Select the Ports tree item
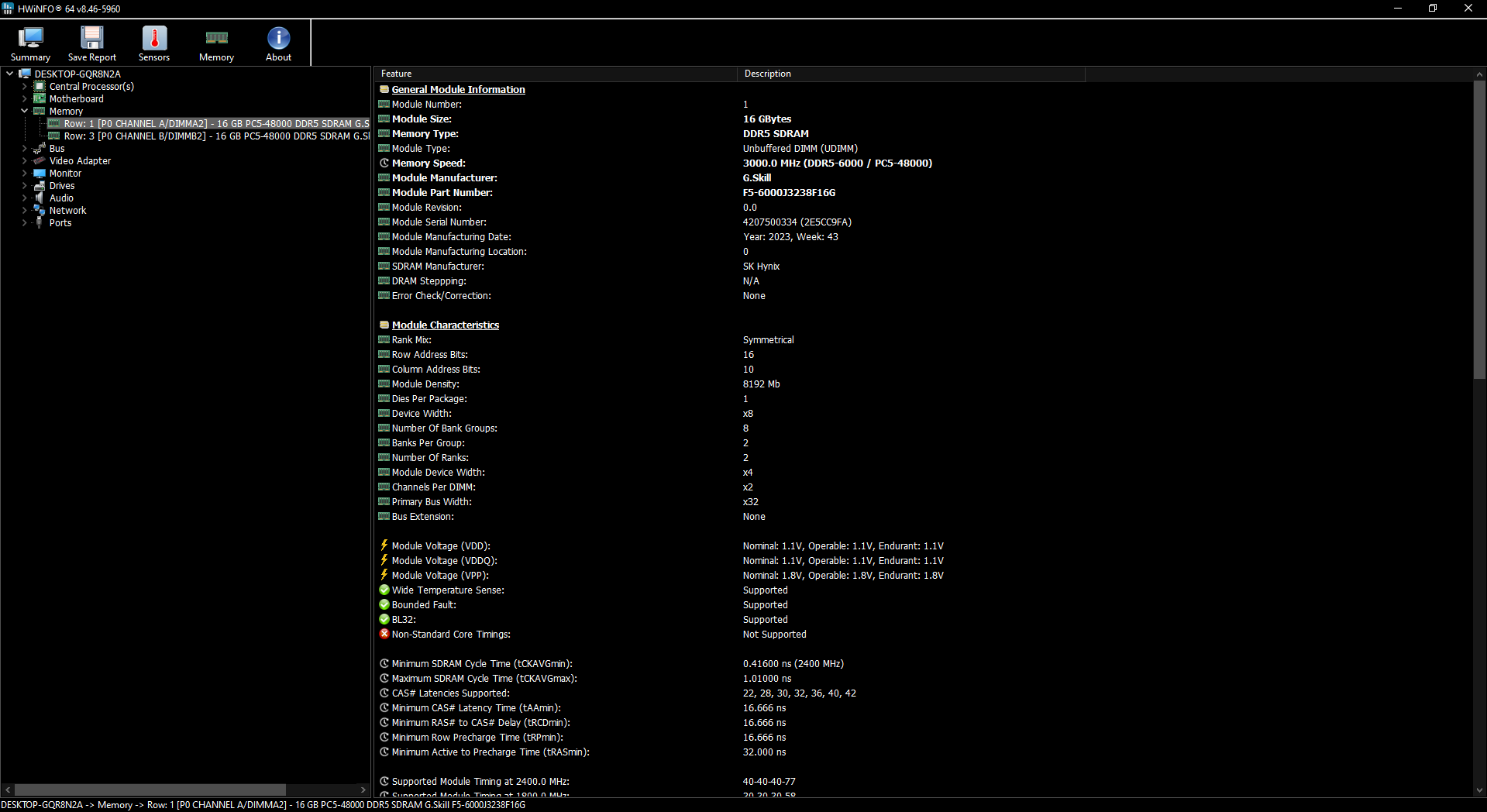The width and height of the screenshot is (1487, 812). click(60, 222)
